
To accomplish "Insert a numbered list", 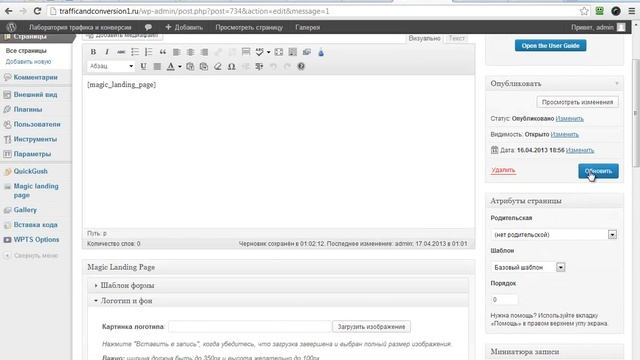I will [149, 52].
